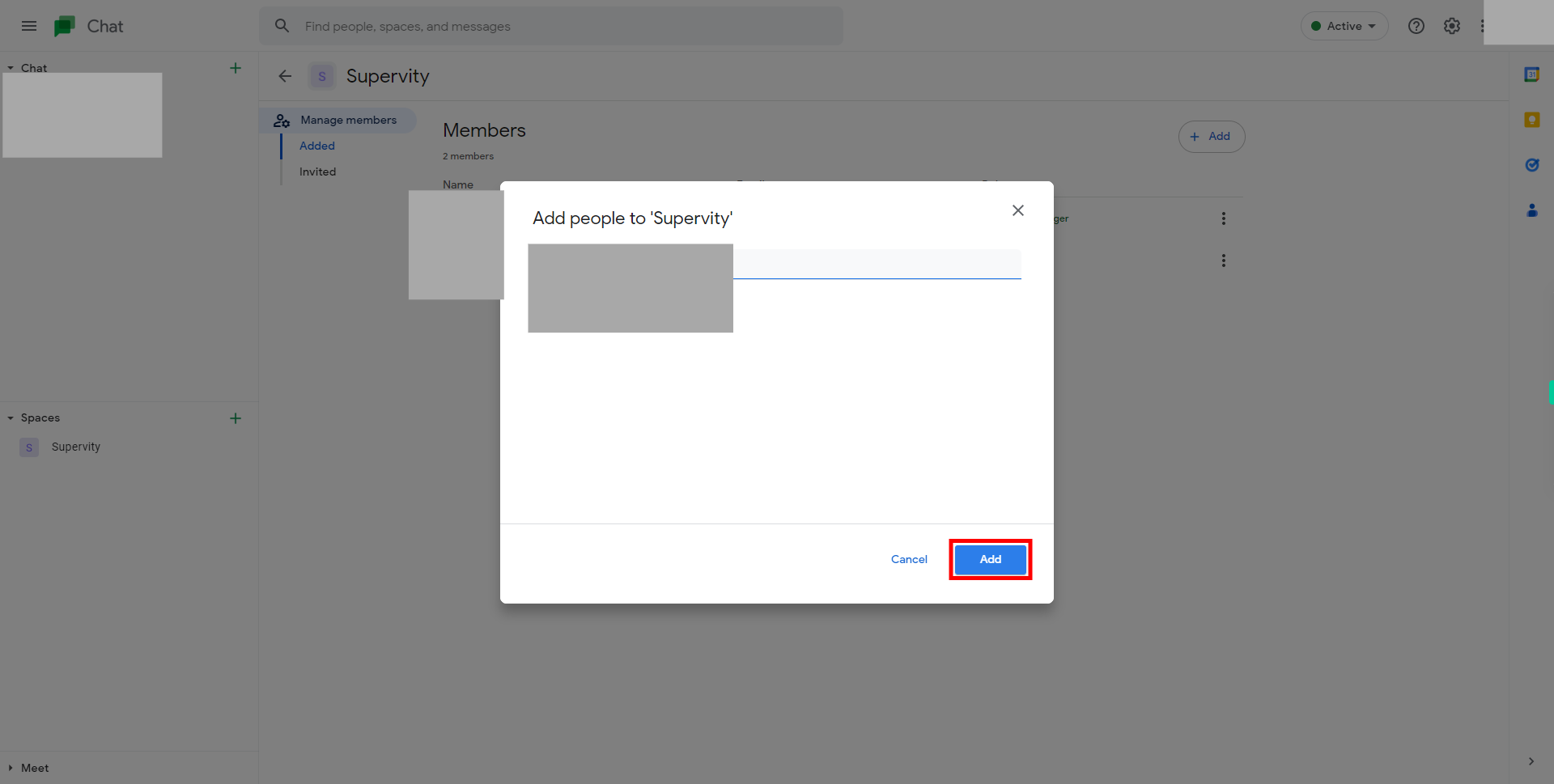1554x784 pixels.
Task: Collapse the Chat section
Action: click(11, 68)
